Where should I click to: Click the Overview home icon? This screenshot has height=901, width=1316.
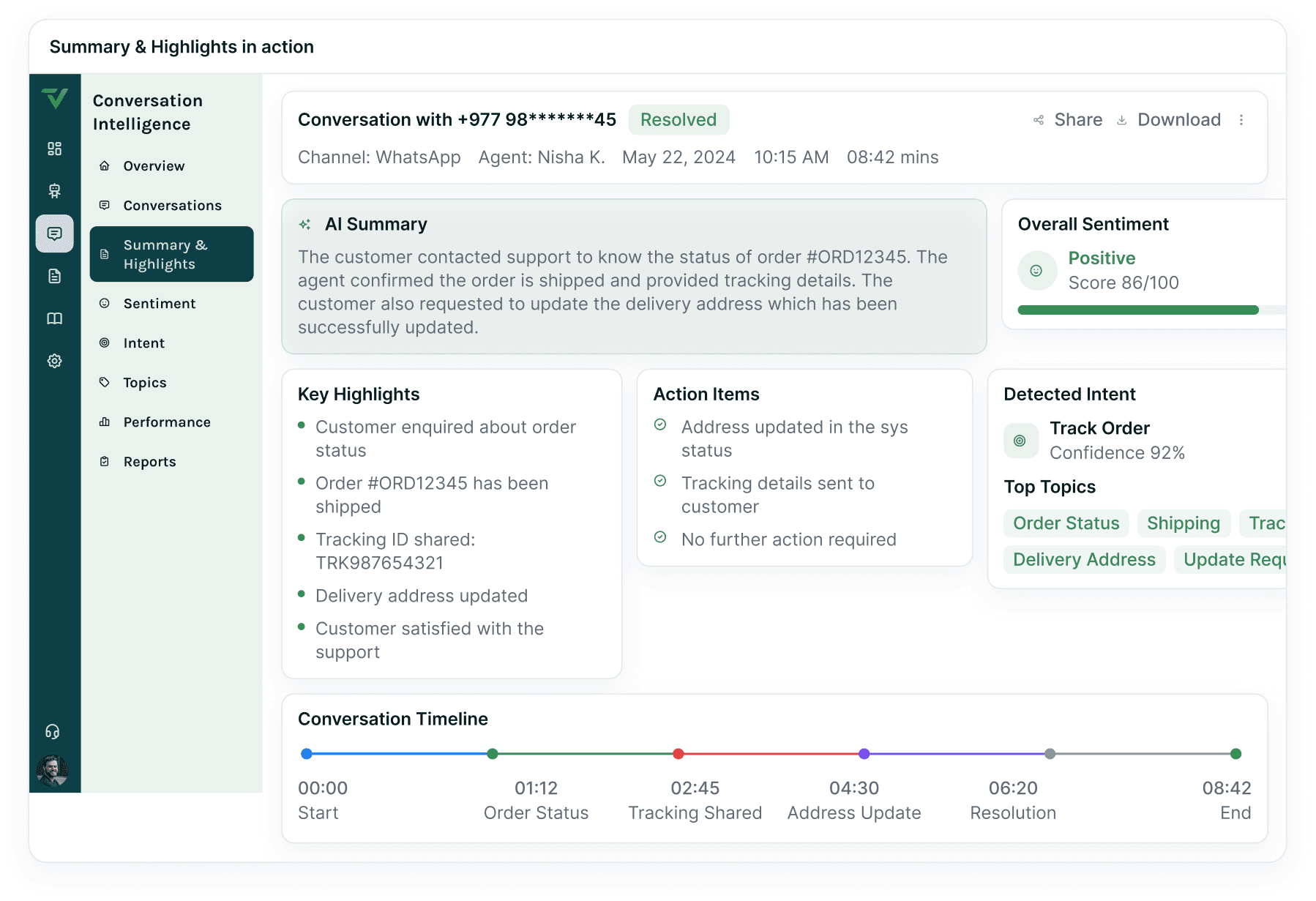click(105, 166)
